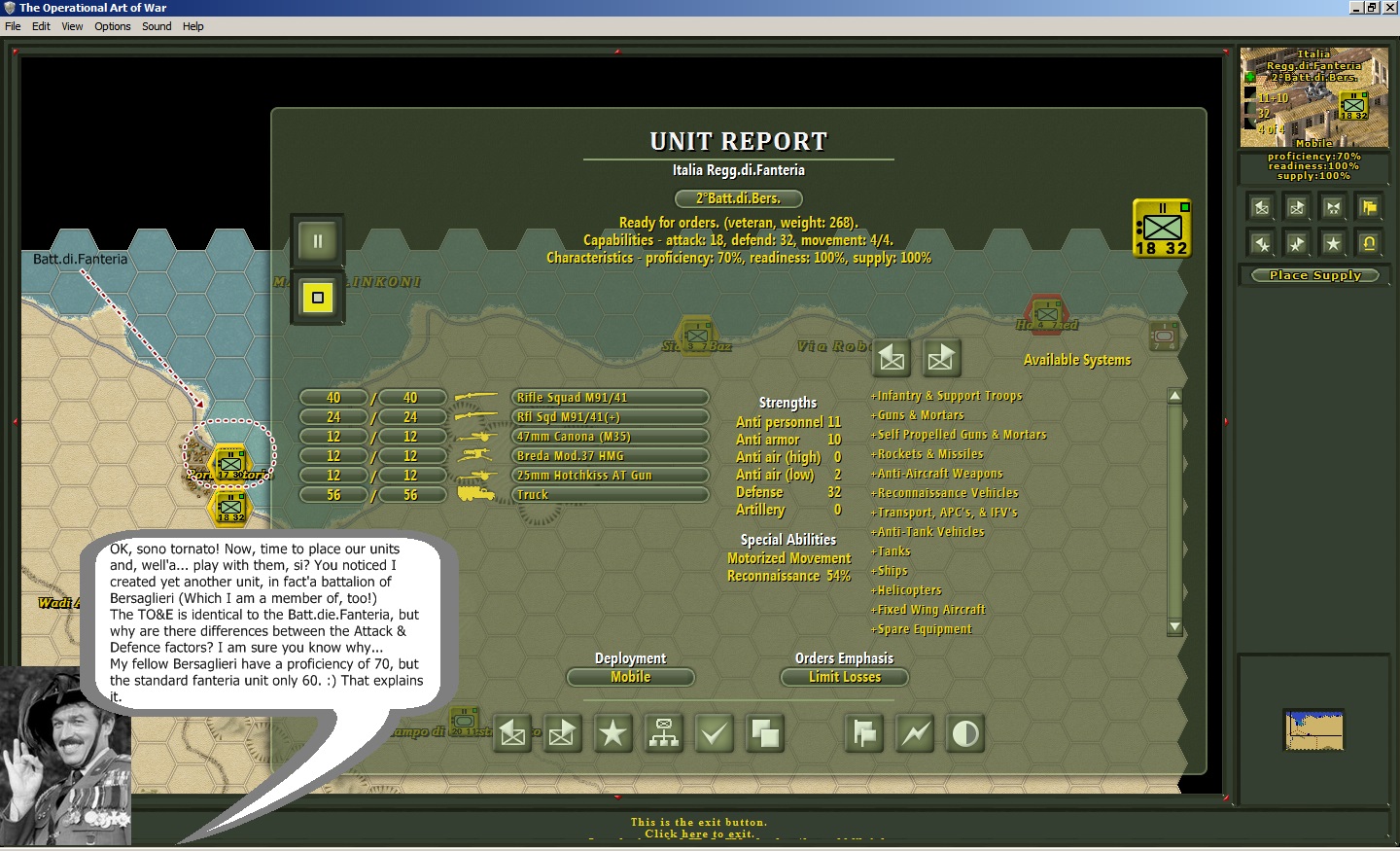Viewport: 1400px width, 851px height.
Task: Open the File menu
Action: pyautogui.click(x=13, y=26)
